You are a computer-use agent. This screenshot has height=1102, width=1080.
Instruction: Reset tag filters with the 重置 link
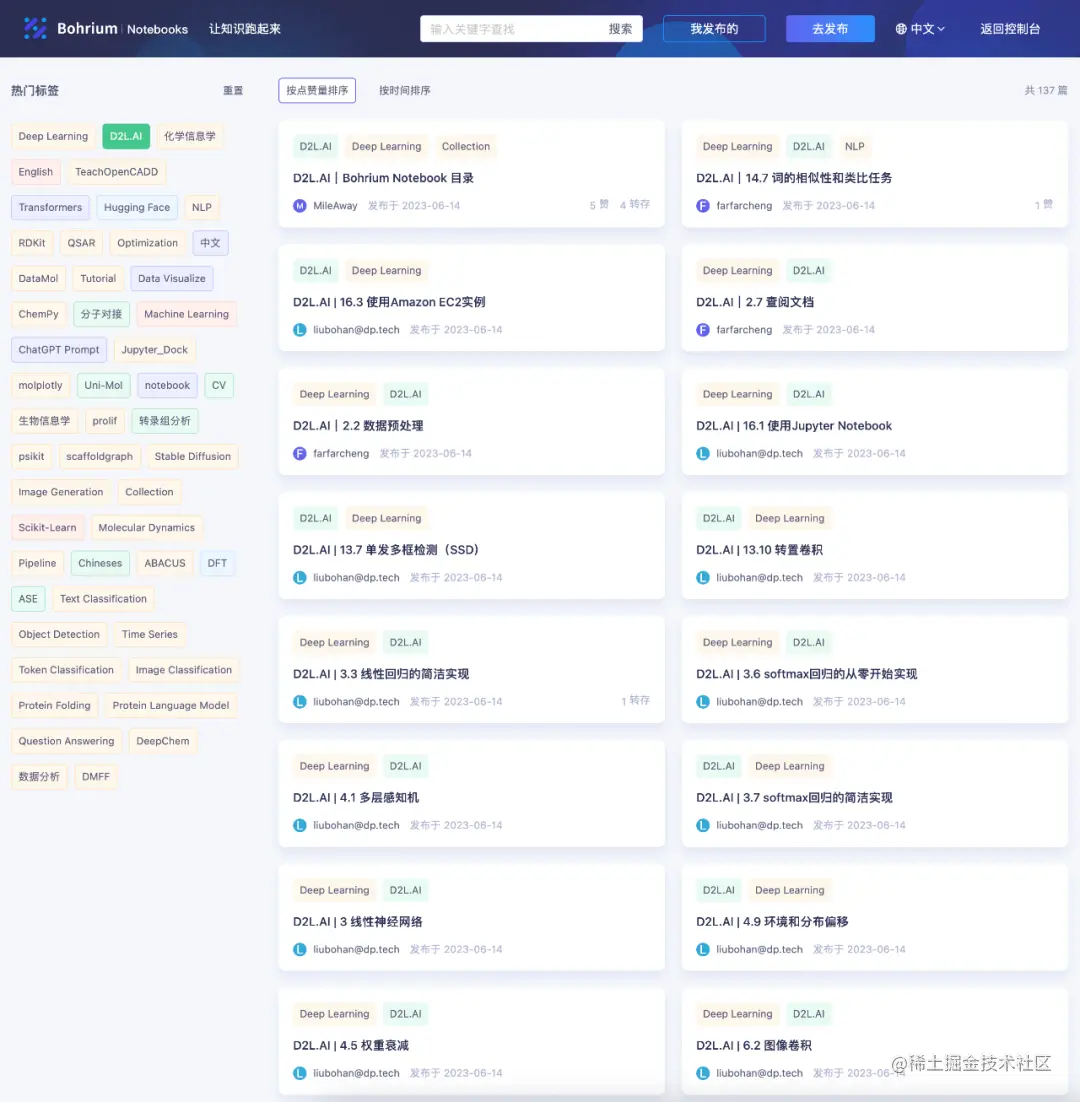[233, 90]
